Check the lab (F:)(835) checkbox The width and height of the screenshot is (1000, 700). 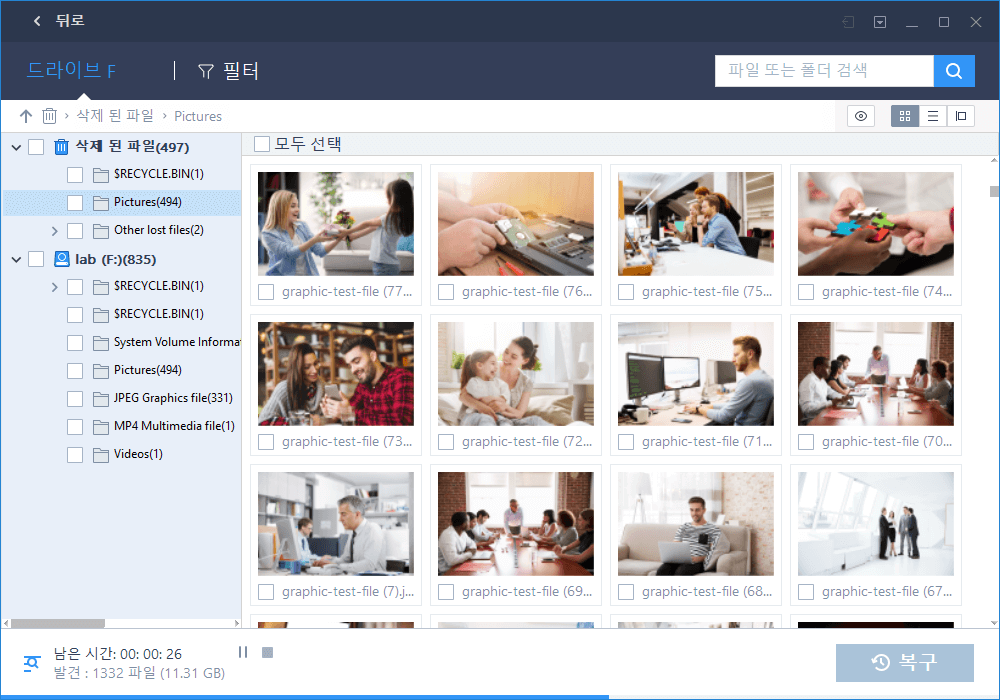36,259
